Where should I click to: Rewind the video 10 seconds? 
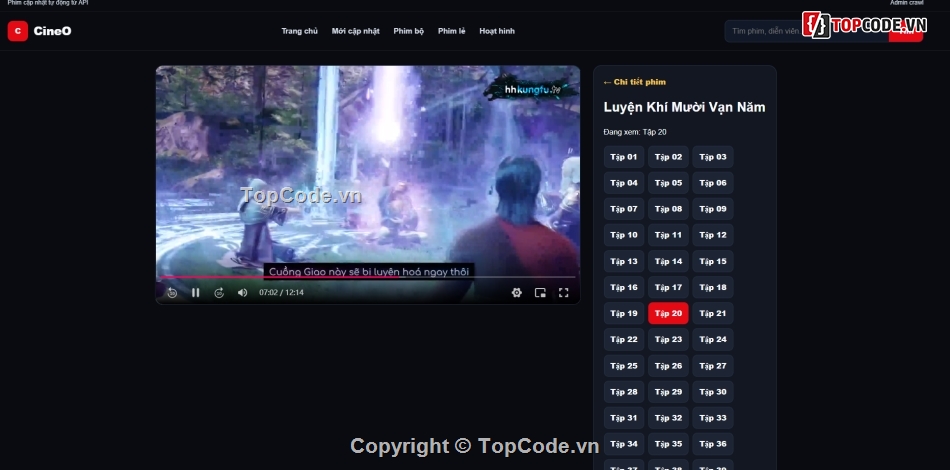click(x=172, y=293)
